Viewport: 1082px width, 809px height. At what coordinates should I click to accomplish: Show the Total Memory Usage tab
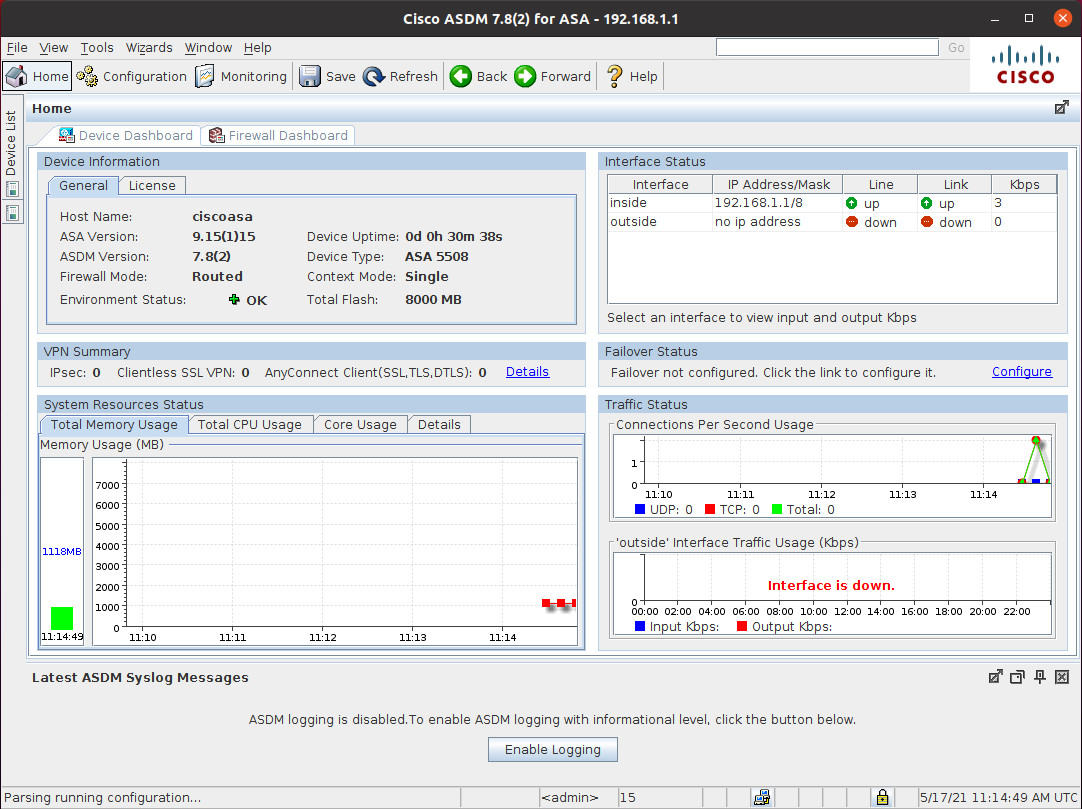click(x=114, y=425)
